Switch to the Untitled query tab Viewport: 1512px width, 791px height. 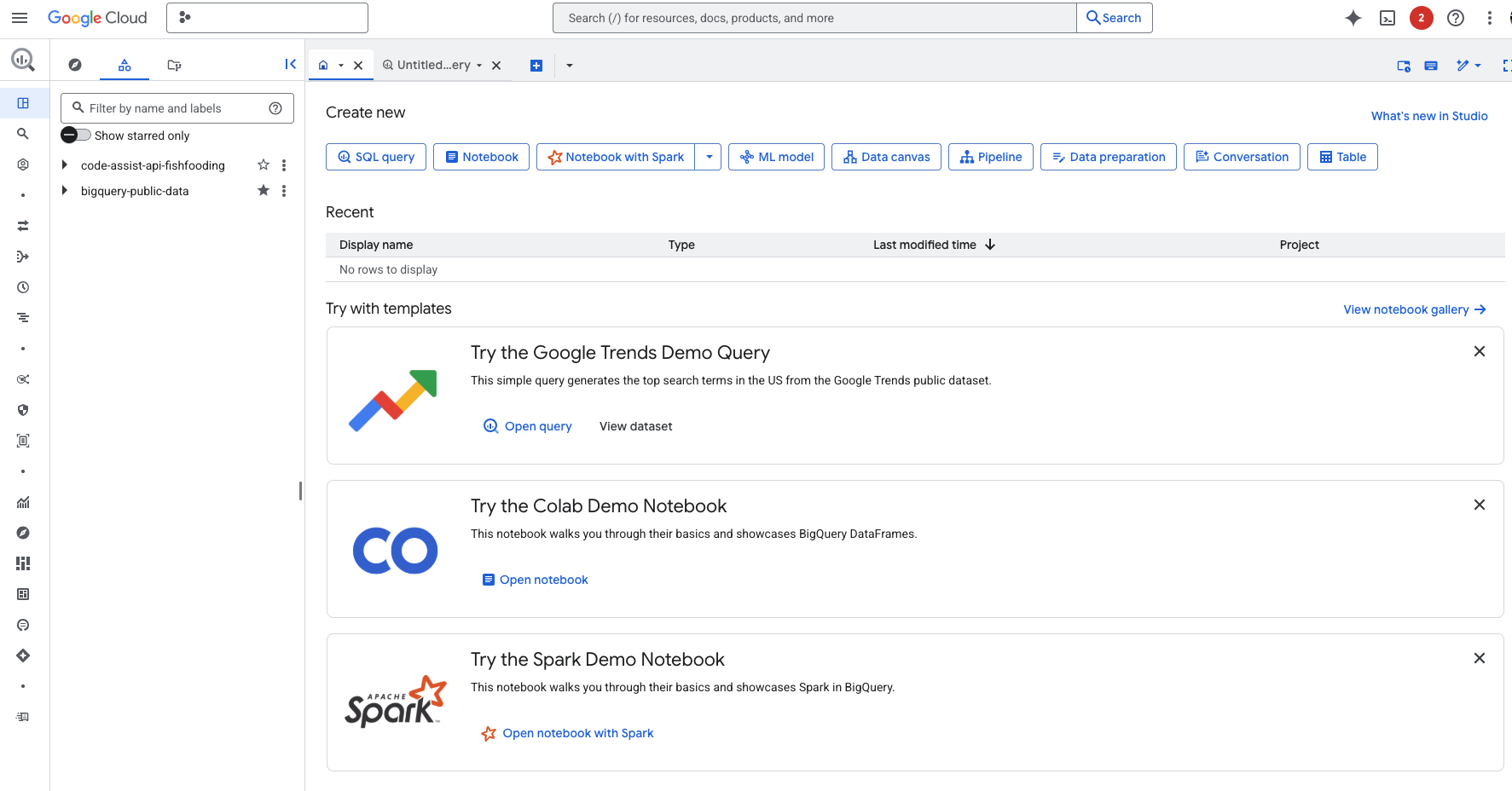pos(432,65)
